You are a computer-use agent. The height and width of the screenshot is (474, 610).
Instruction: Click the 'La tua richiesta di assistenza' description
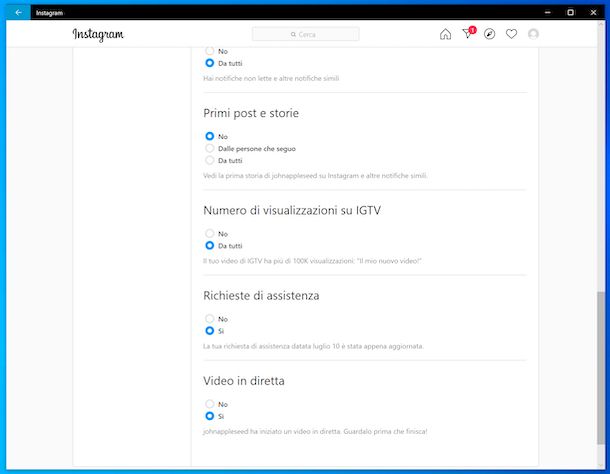click(313, 346)
